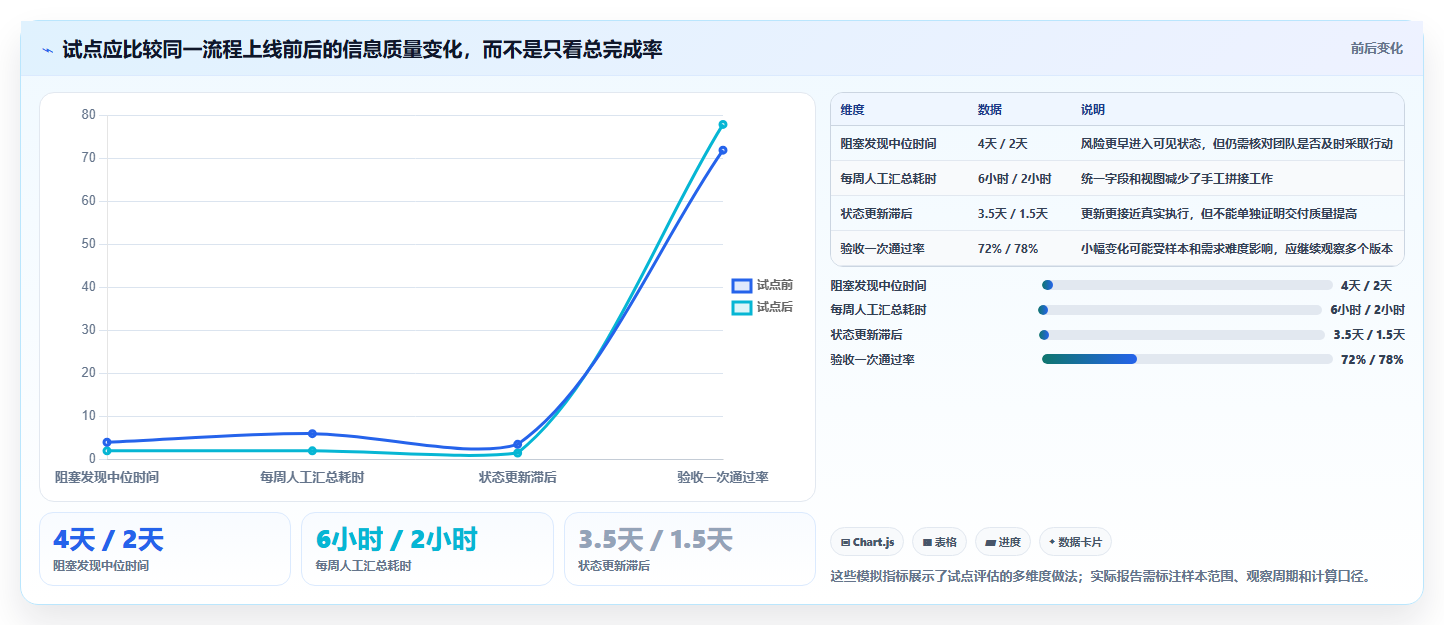This screenshot has height=625, width=1444.
Task: Click description starting 更新更接近真实执行
Action: (1219, 214)
